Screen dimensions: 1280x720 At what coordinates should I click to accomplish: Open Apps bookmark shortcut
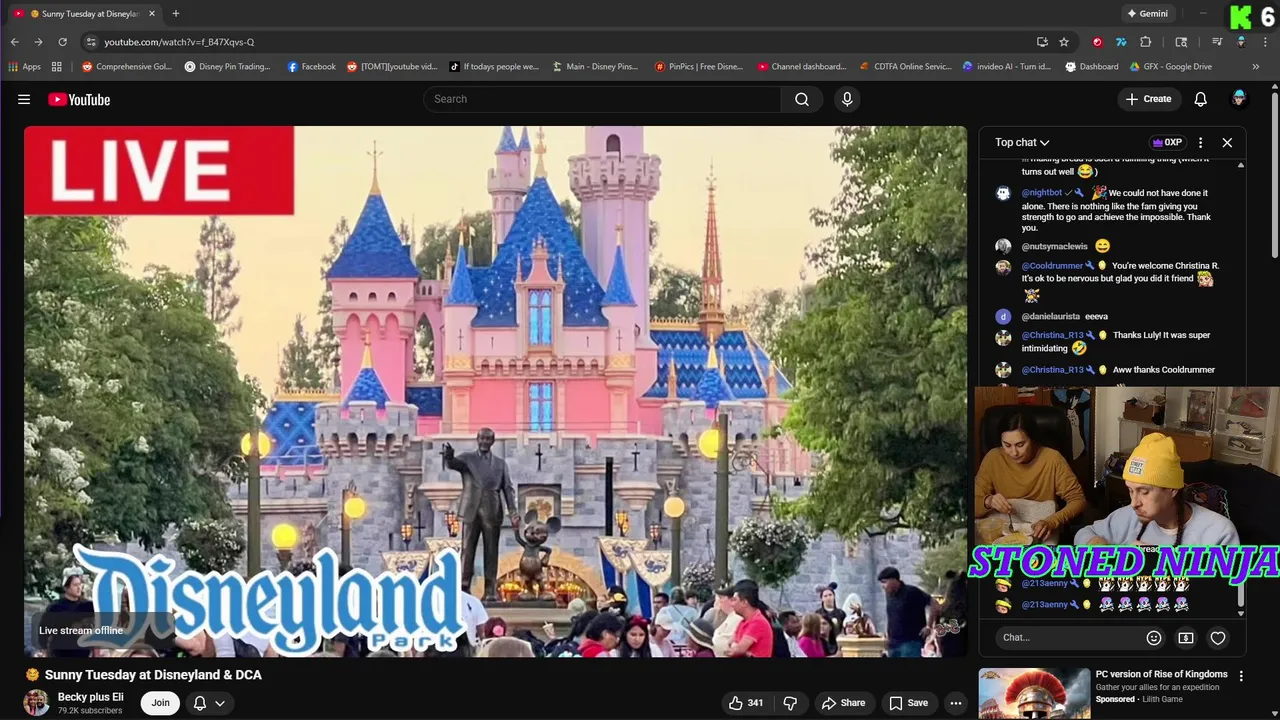(x=25, y=67)
